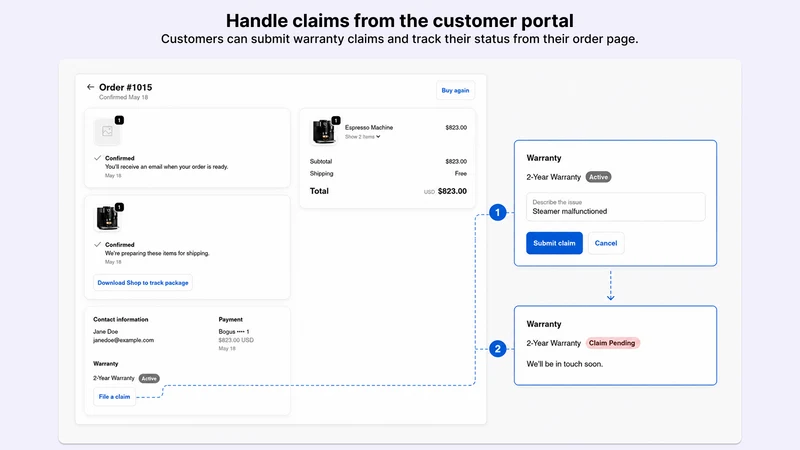Click the Active badge under Contact card Warranty
The image size is (800, 450).
click(149, 379)
